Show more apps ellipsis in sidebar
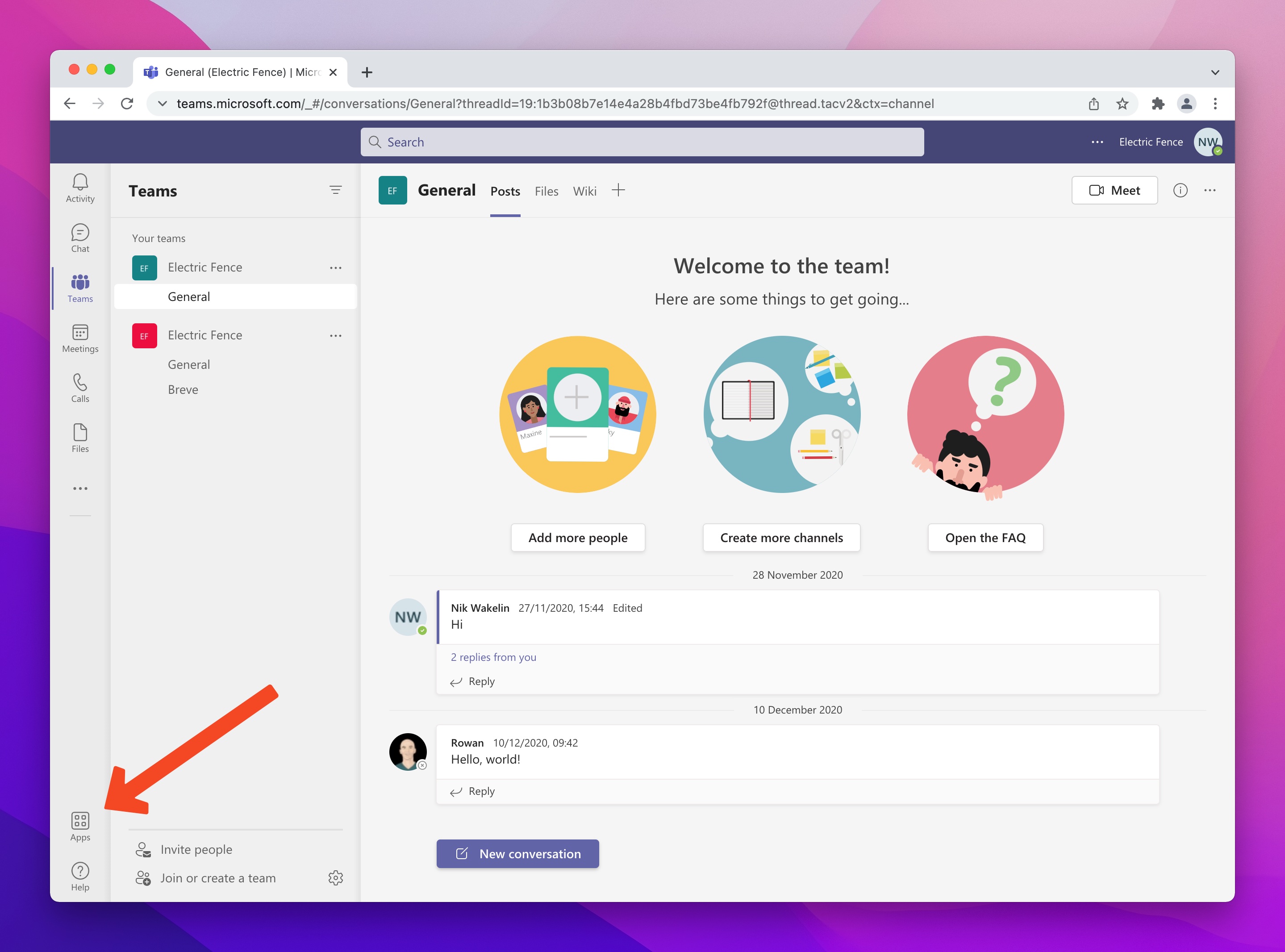1285x952 pixels. [80, 488]
